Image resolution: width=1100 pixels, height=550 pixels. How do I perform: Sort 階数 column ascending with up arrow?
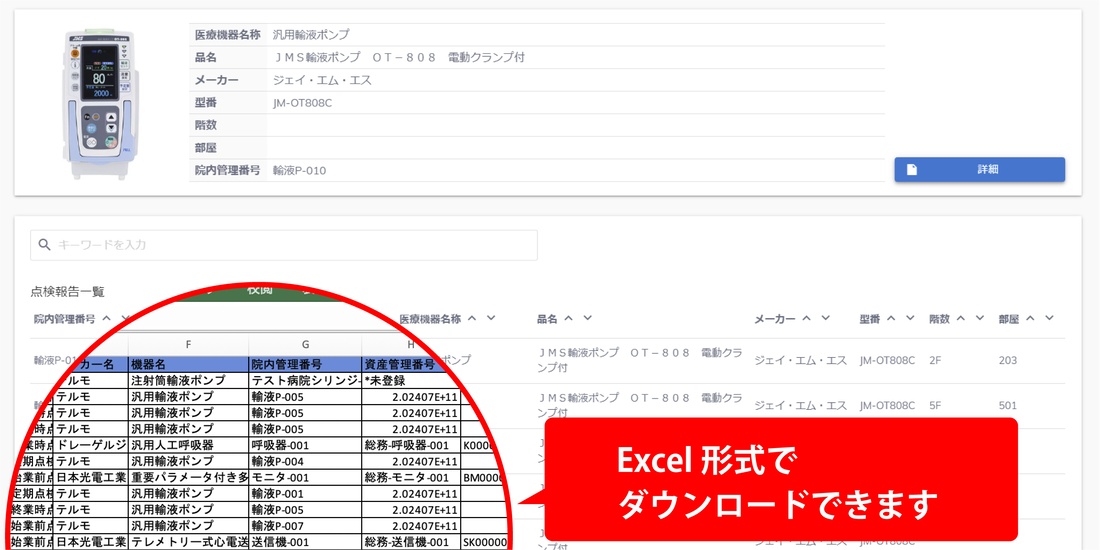pyautogui.click(x=961, y=318)
